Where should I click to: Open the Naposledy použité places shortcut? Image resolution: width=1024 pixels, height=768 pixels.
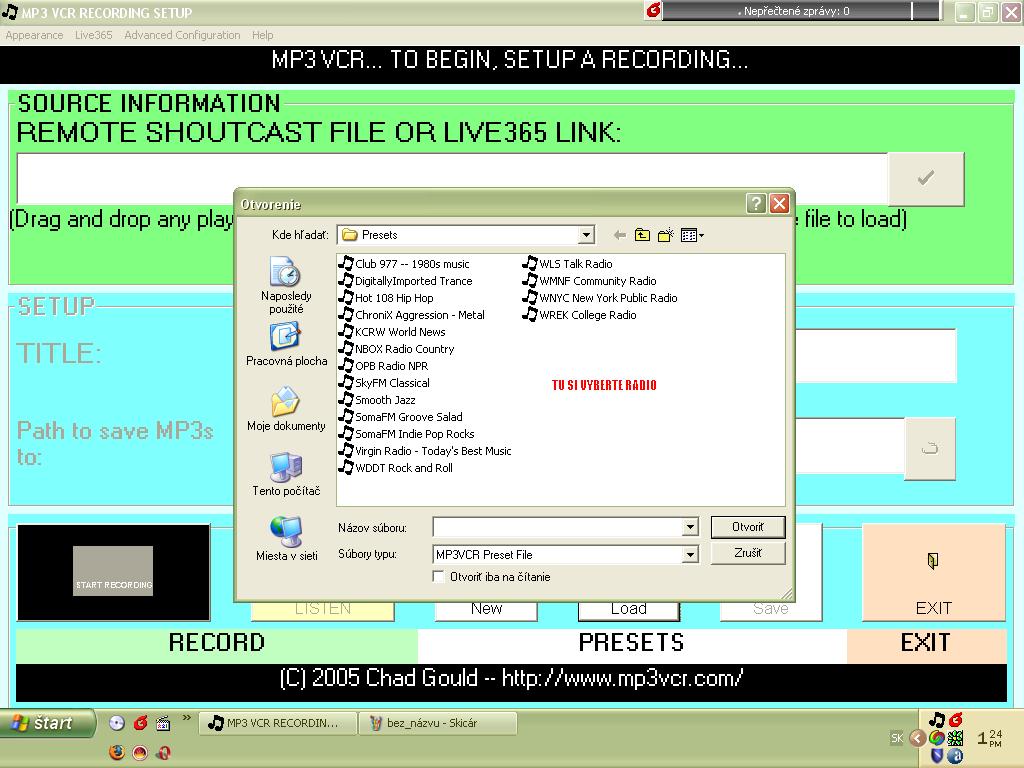tap(286, 285)
